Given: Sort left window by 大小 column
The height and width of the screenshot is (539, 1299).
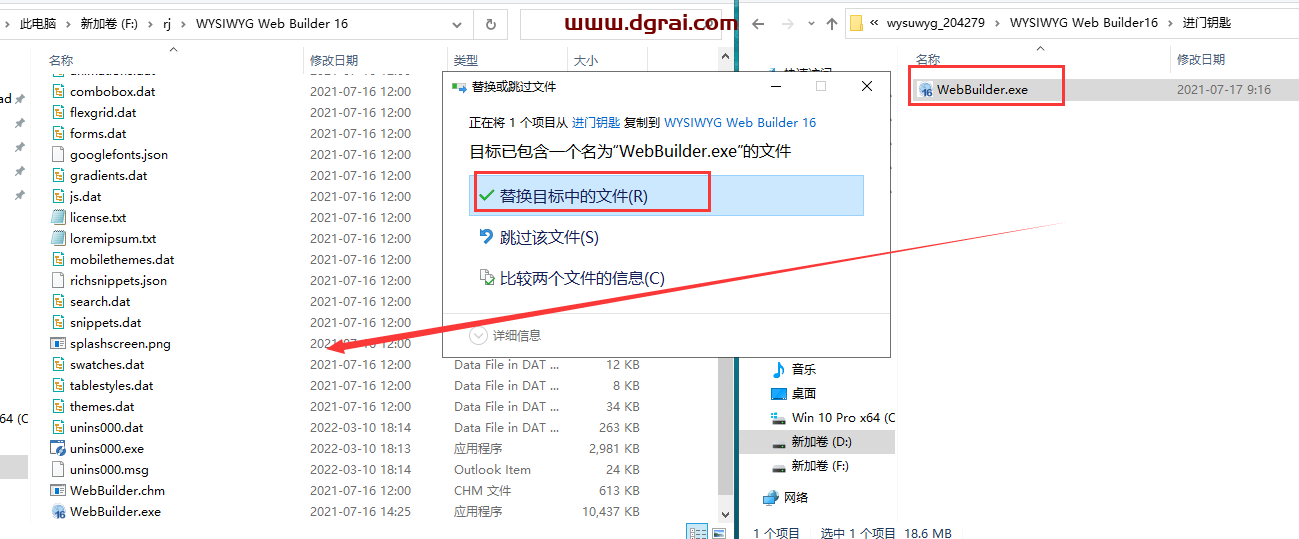Looking at the screenshot, I should [x=585, y=61].
